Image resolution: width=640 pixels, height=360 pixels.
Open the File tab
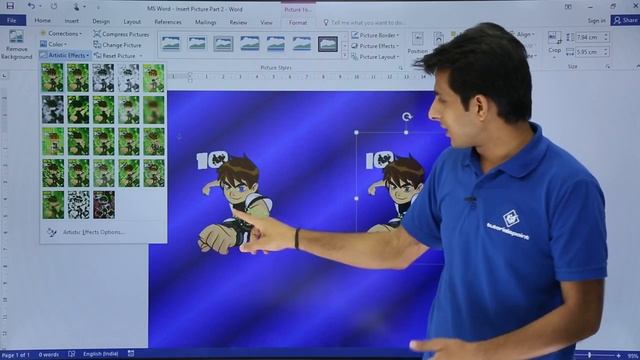coord(12,20)
